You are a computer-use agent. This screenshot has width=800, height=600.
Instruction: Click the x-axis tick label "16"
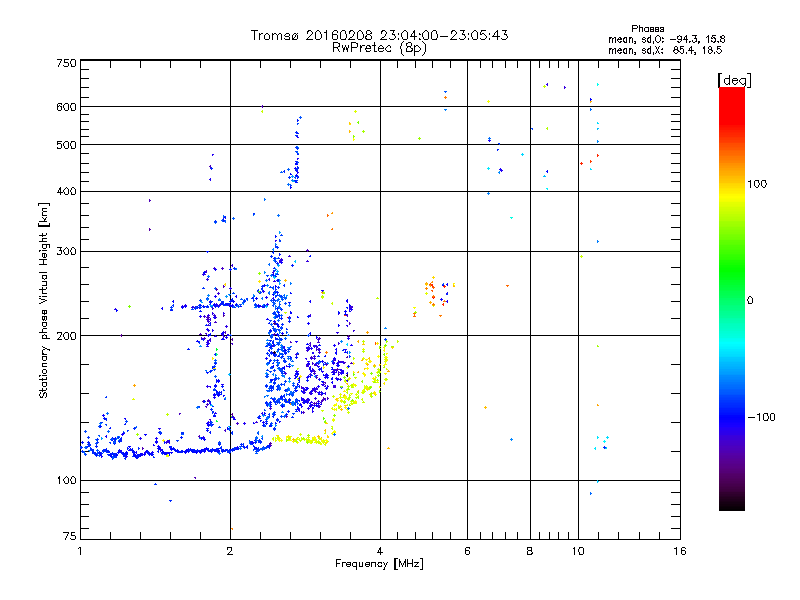(680, 551)
